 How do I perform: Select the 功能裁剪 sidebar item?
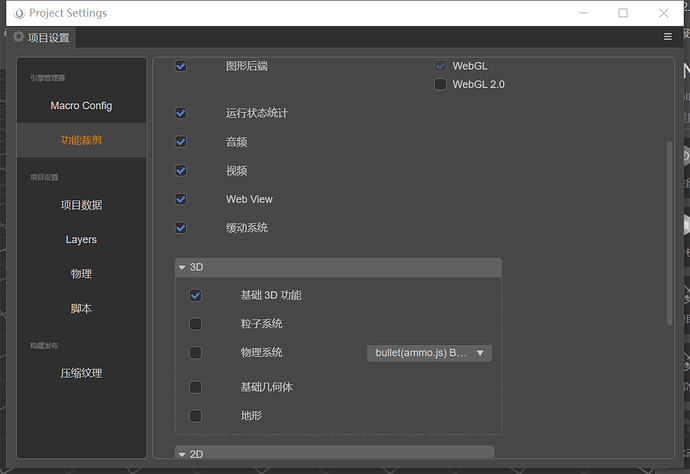pyautogui.click(x=81, y=140)
